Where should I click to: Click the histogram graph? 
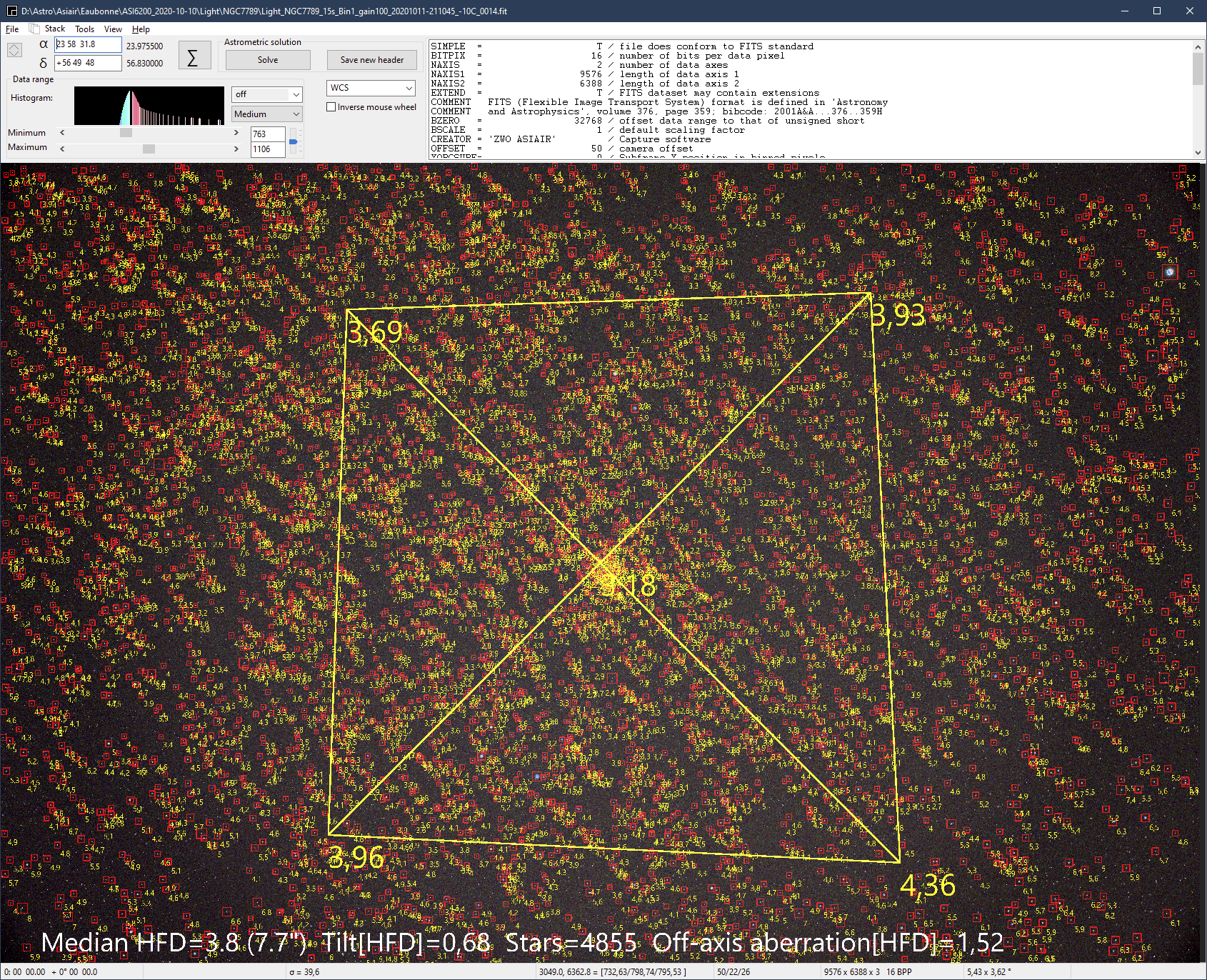click(149, 106)
